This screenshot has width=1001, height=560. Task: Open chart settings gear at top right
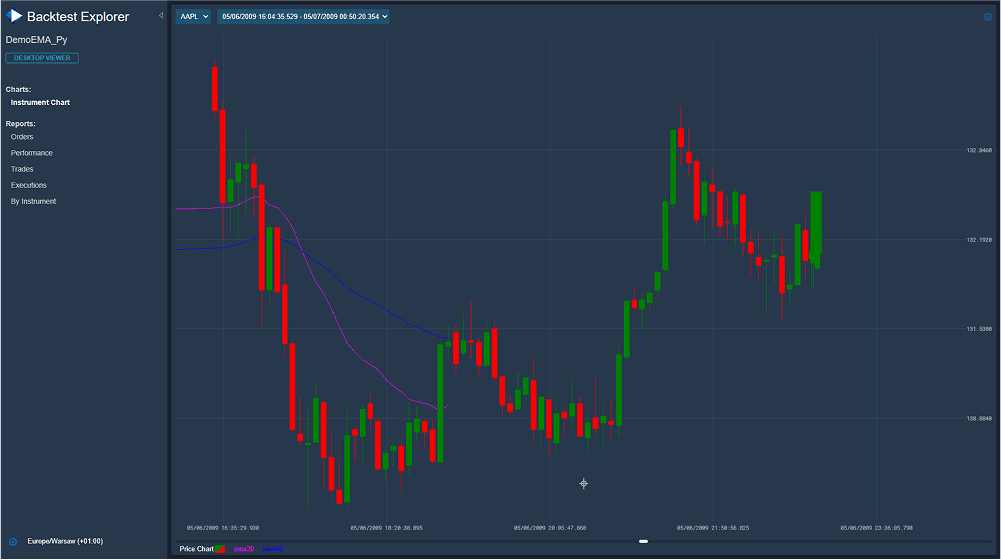tap(988, 16)
